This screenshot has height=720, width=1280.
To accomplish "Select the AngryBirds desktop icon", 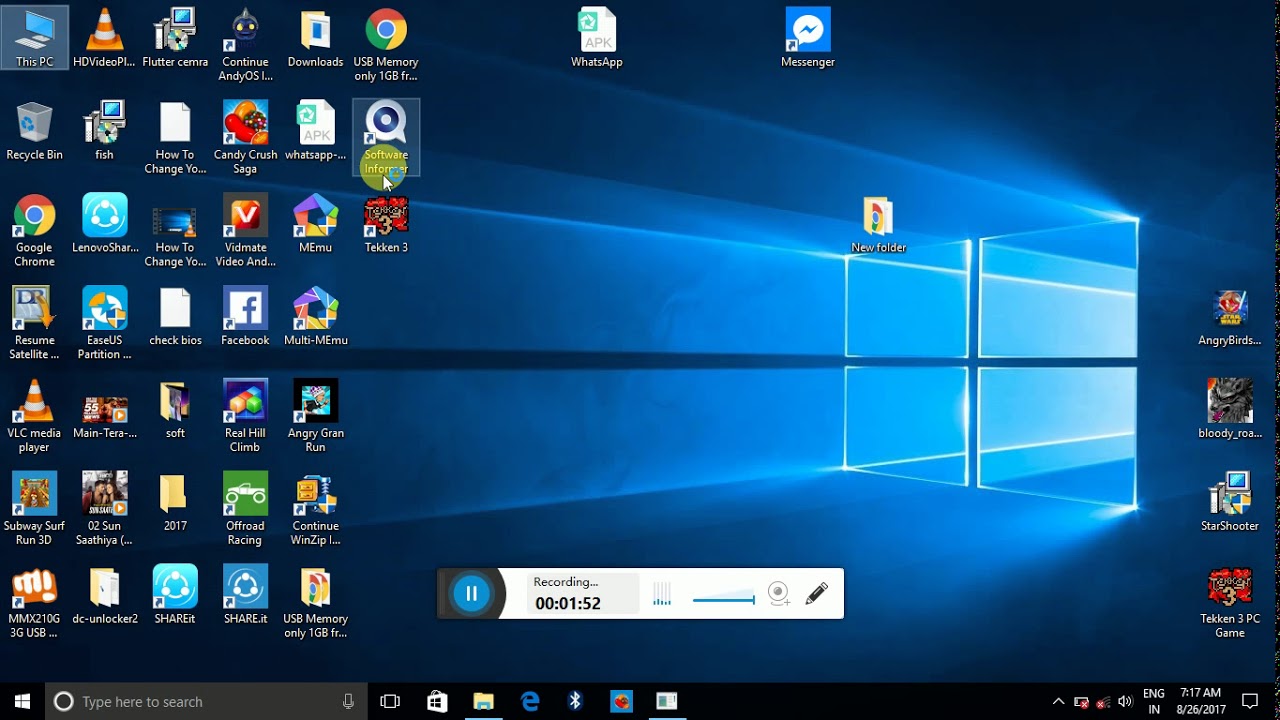I will click(1230, 318).
